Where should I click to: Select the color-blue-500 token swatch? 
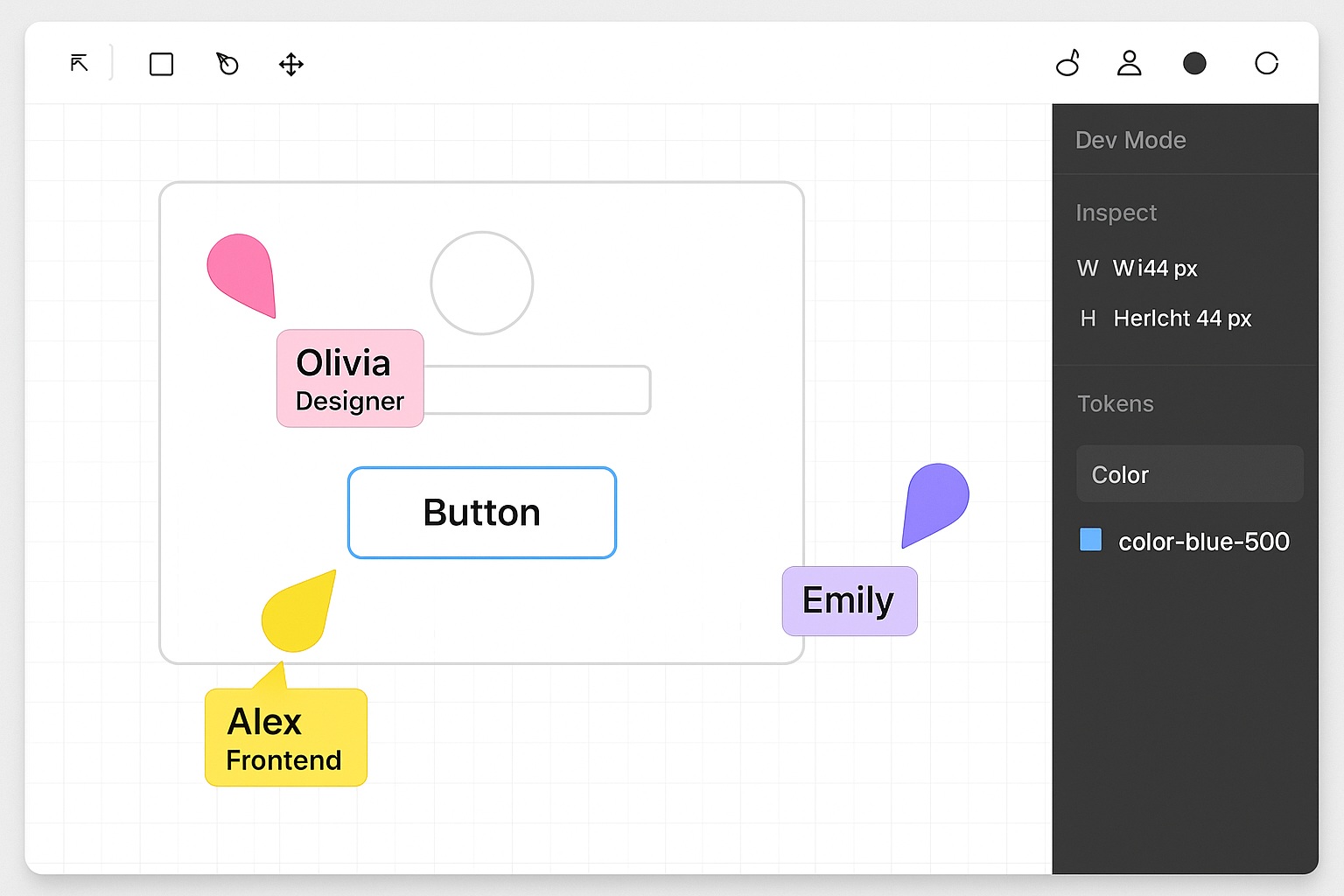[1091, 540]
